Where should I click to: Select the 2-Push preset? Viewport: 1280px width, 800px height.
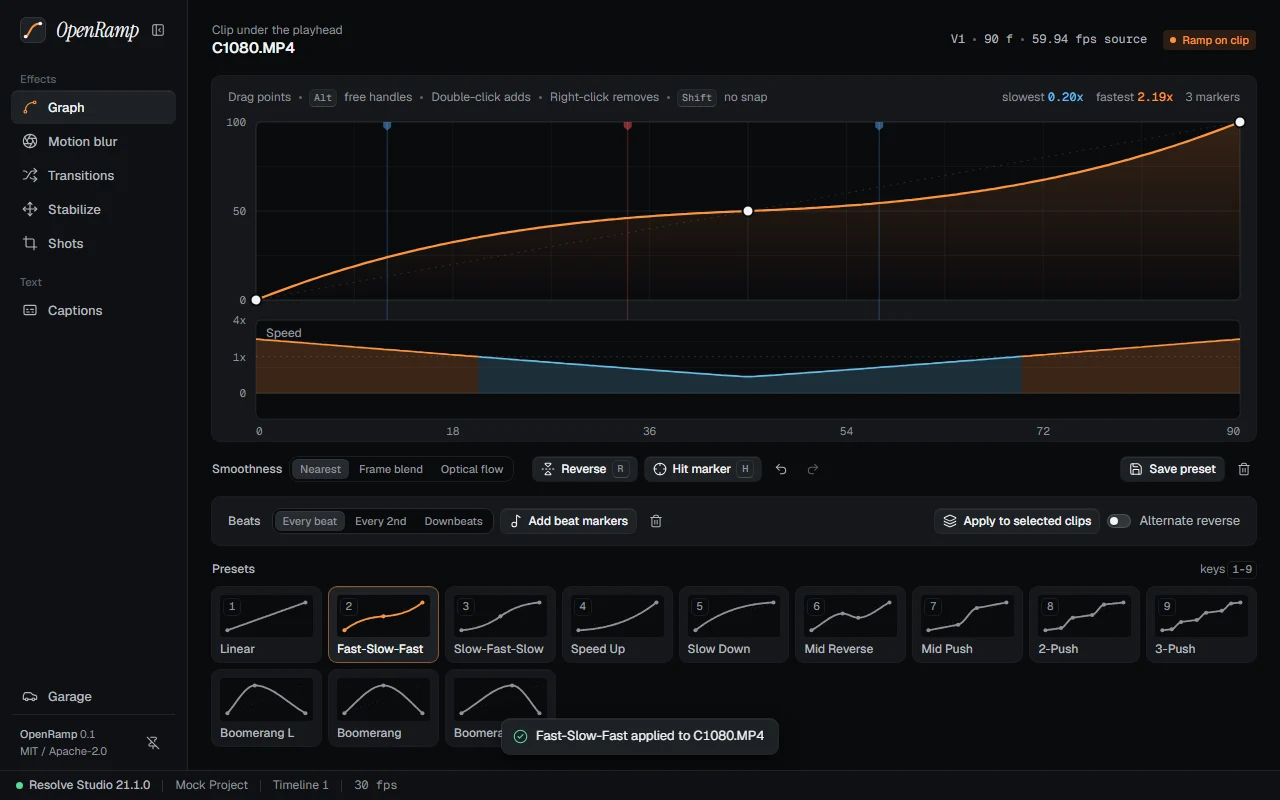pos(1085,624)
